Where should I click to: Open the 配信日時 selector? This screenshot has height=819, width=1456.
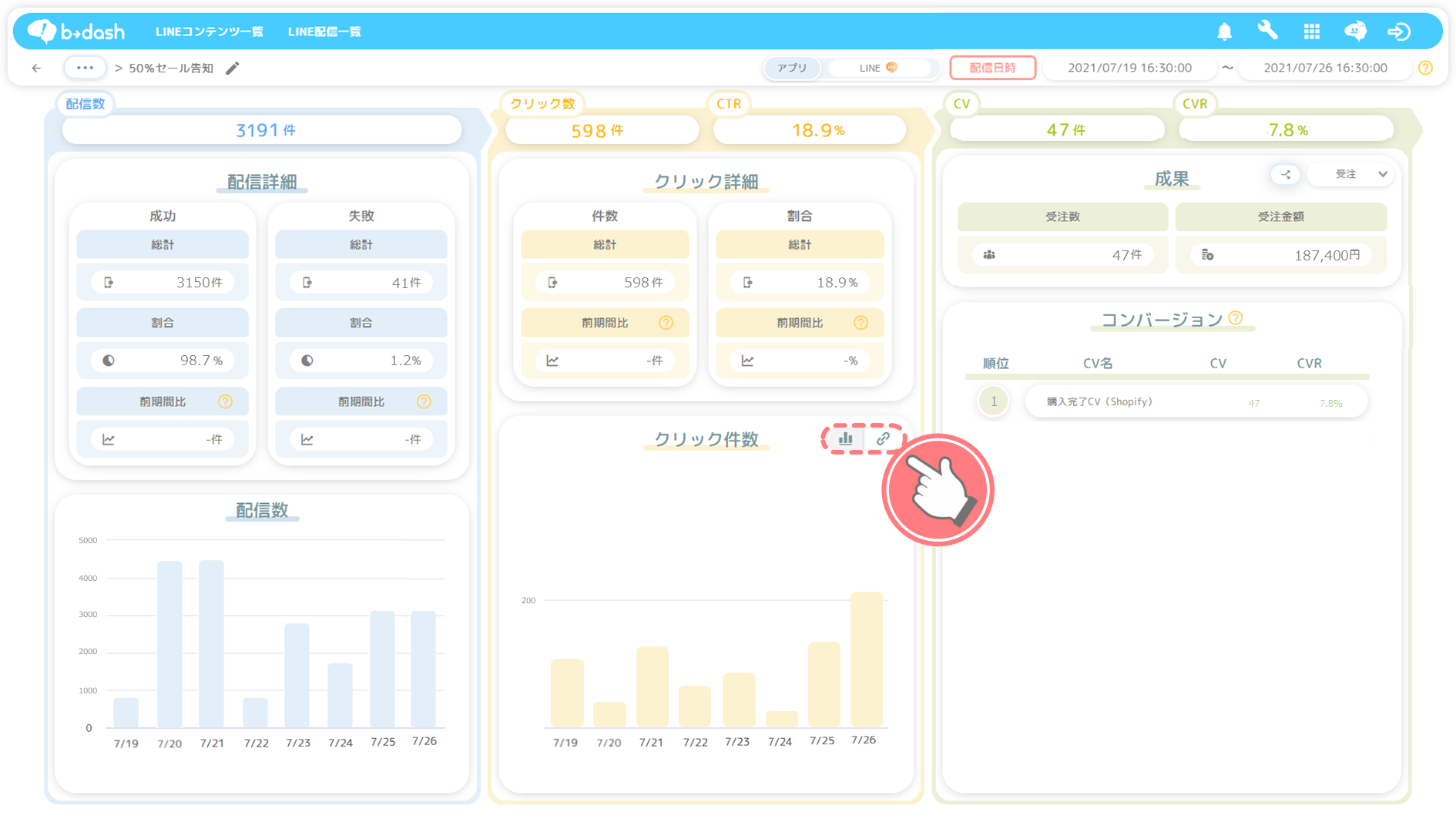point(992,68)
